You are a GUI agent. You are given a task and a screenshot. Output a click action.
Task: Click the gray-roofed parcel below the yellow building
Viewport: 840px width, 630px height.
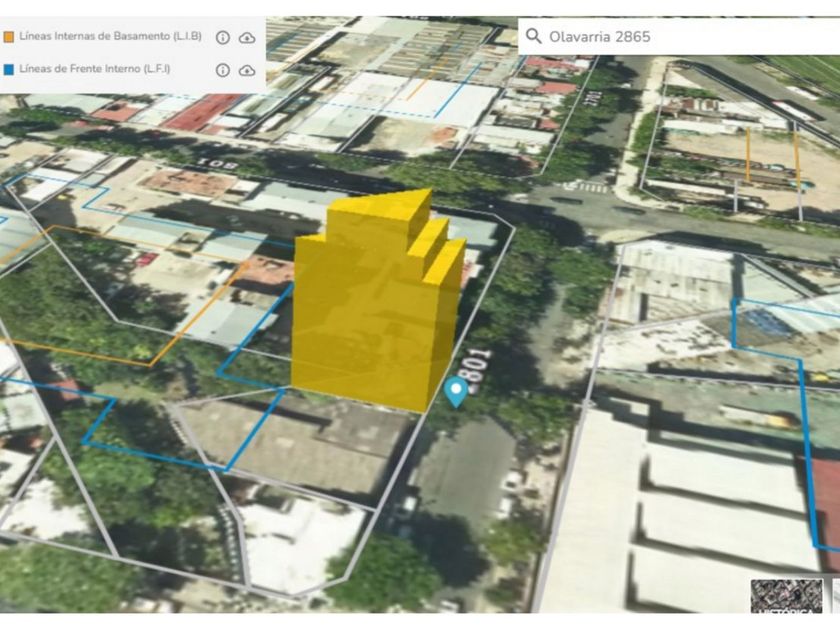click(x=300, y=440)
